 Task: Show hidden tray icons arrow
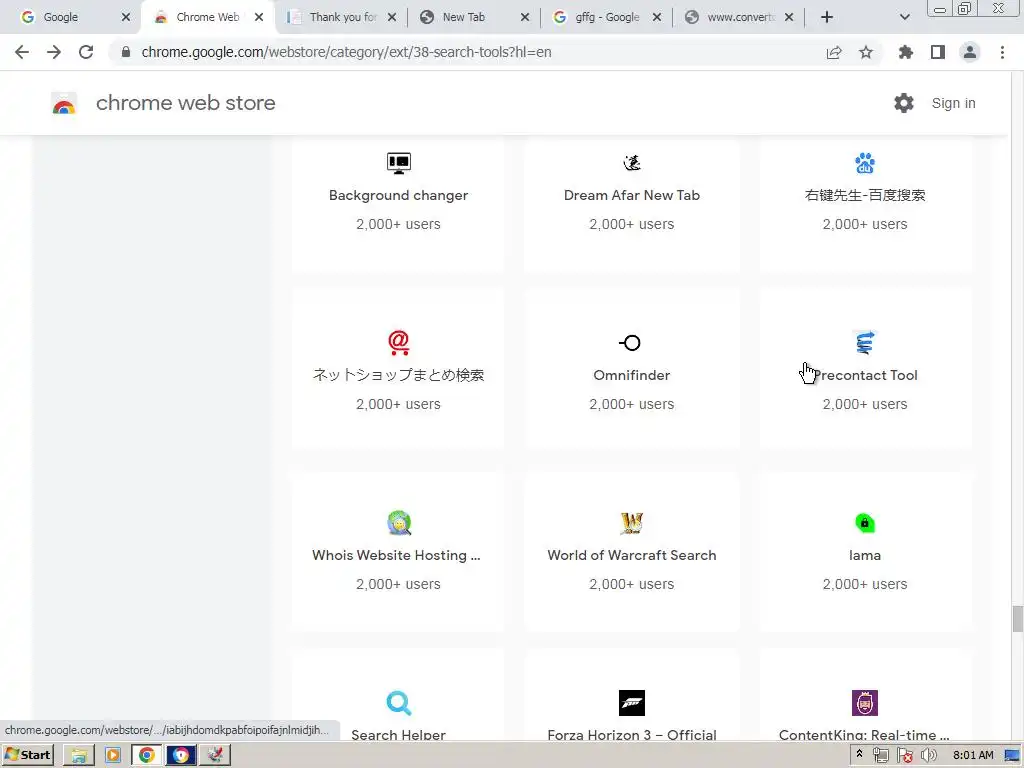pos(859,754)
